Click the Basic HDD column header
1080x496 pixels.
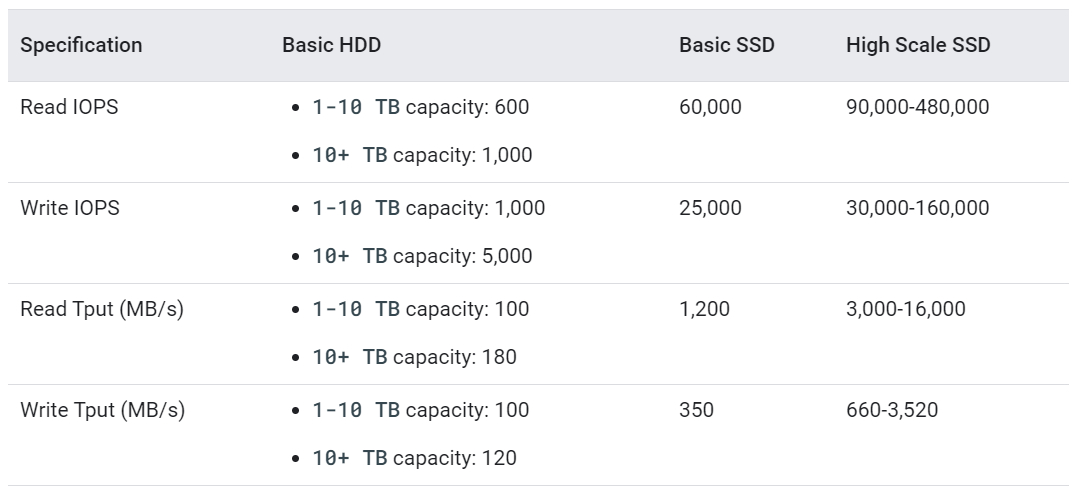click(x=331, y=45)
